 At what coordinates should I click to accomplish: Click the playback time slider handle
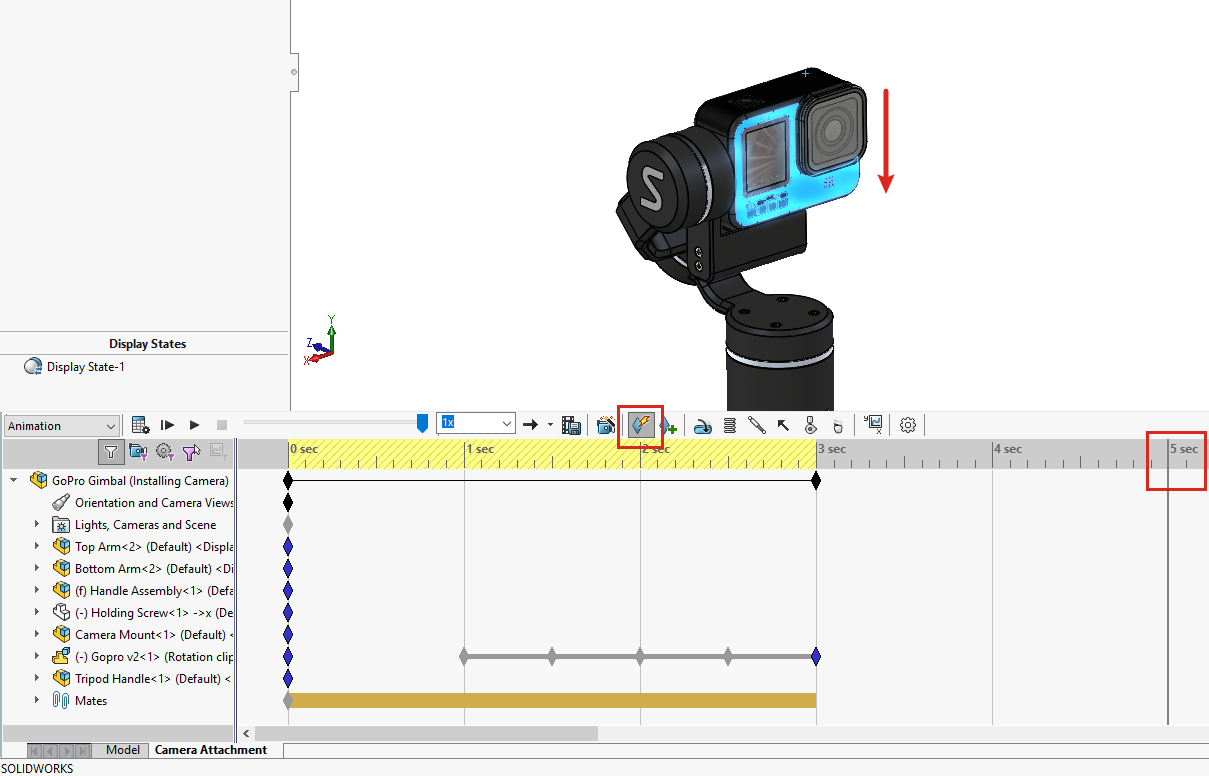click(422, 424)
